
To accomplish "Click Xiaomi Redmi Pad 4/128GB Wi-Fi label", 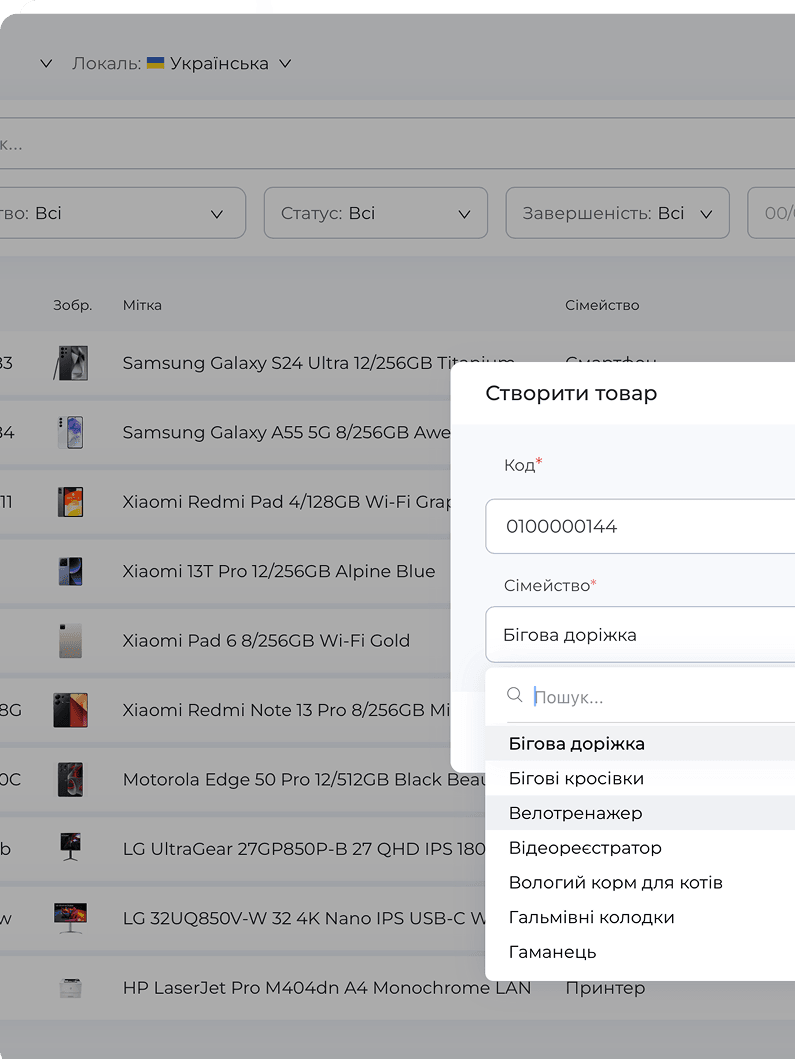I will [286, 502].
